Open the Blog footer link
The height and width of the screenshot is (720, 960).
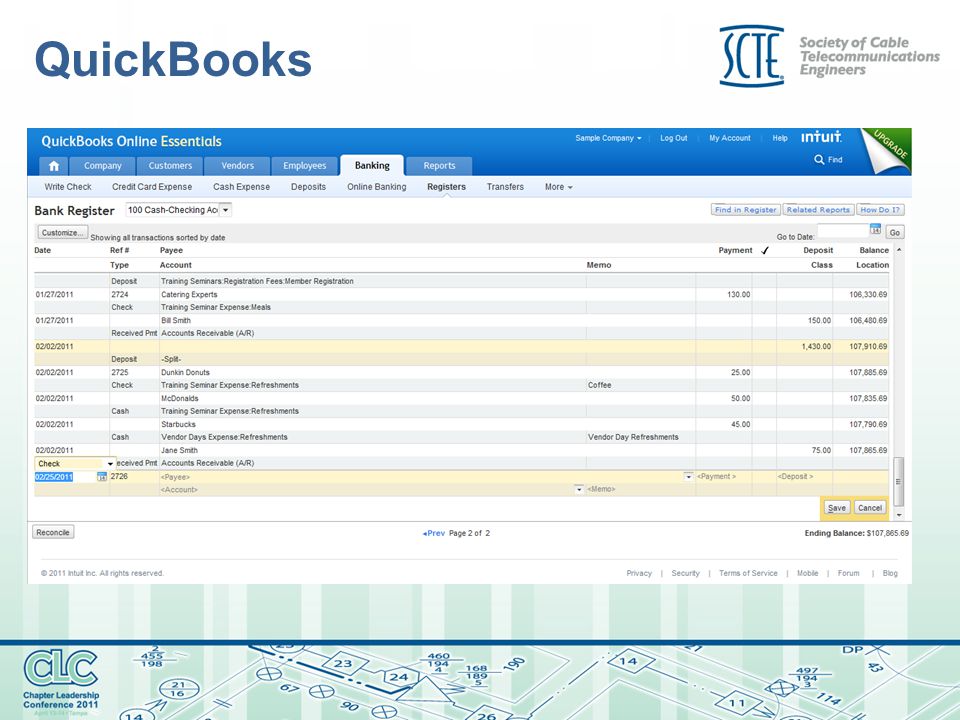click(x=890, y=574)
